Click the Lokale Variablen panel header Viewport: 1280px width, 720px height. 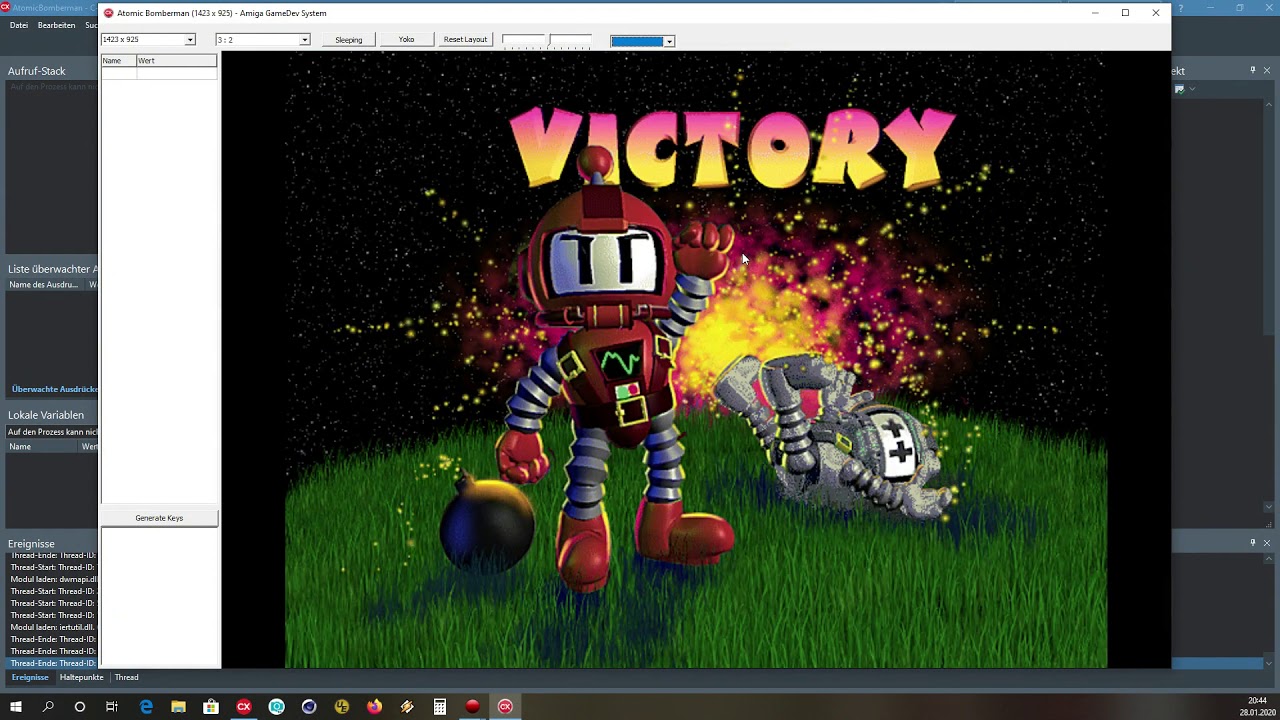[50, 415]
